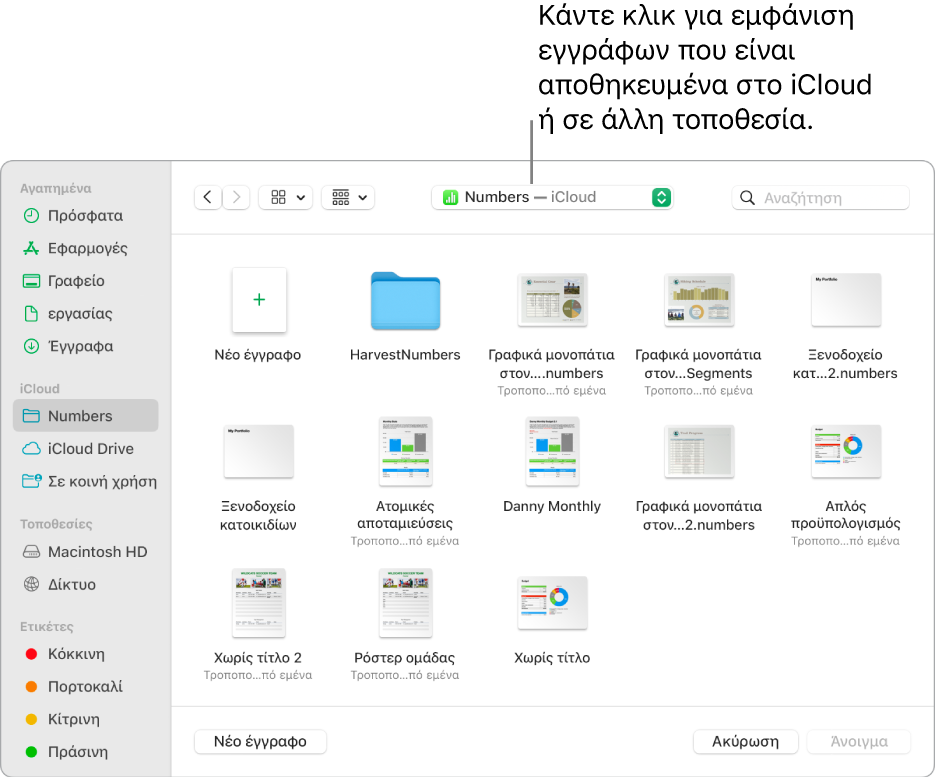Screen dimensions: 935x777
Task: Select the HarvestNumbers folder
Action: [405, 301]
